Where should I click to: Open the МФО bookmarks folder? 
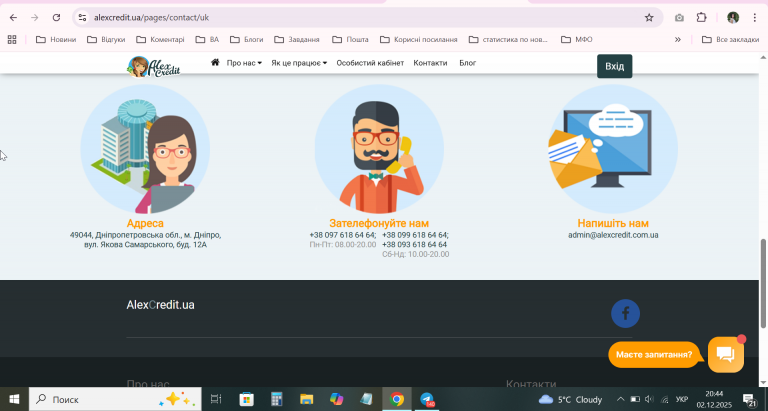click(x=576, y=40)
